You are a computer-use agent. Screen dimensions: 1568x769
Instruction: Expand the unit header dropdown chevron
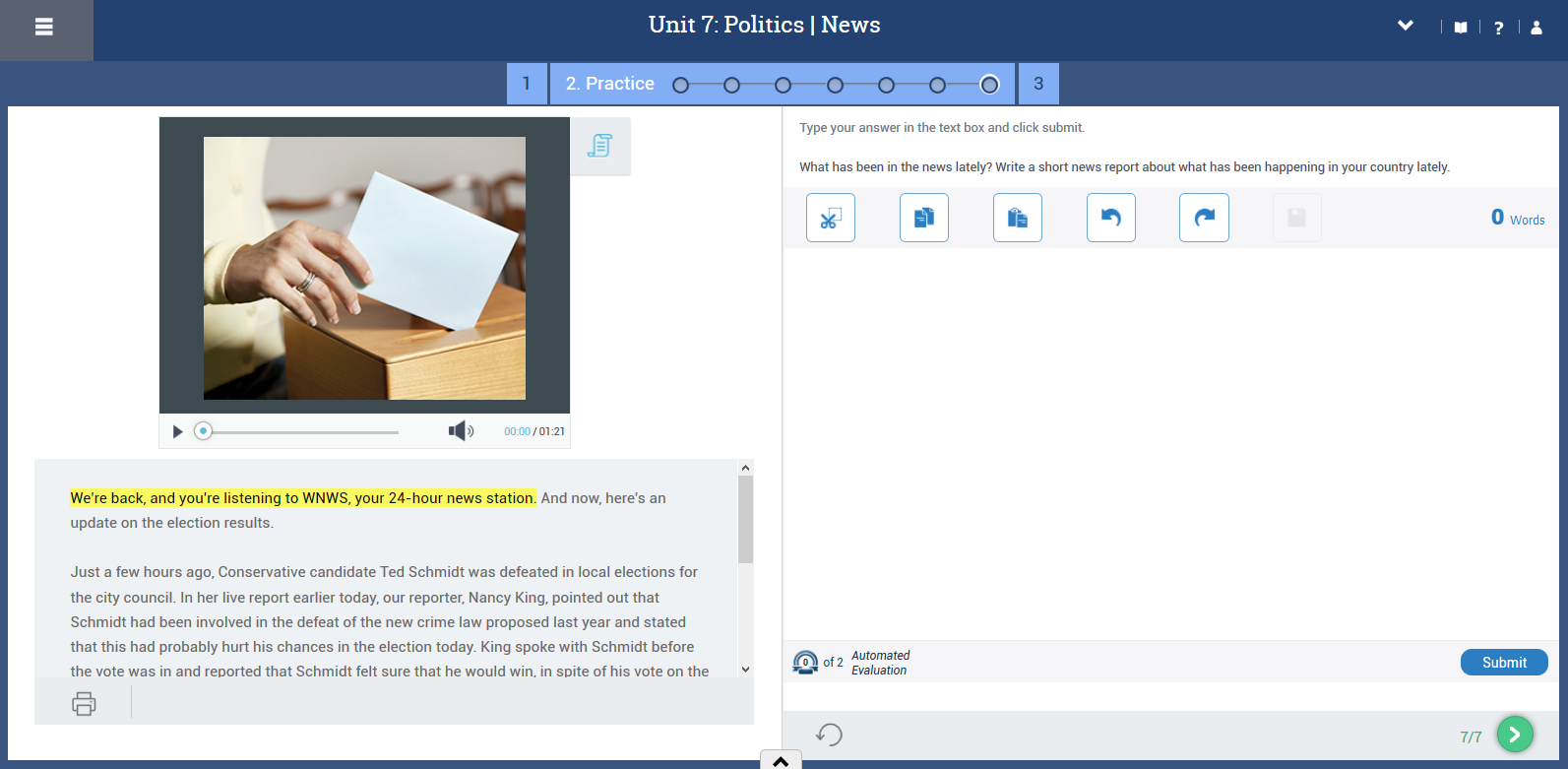pyautogui.click(x=1406, y=26)
